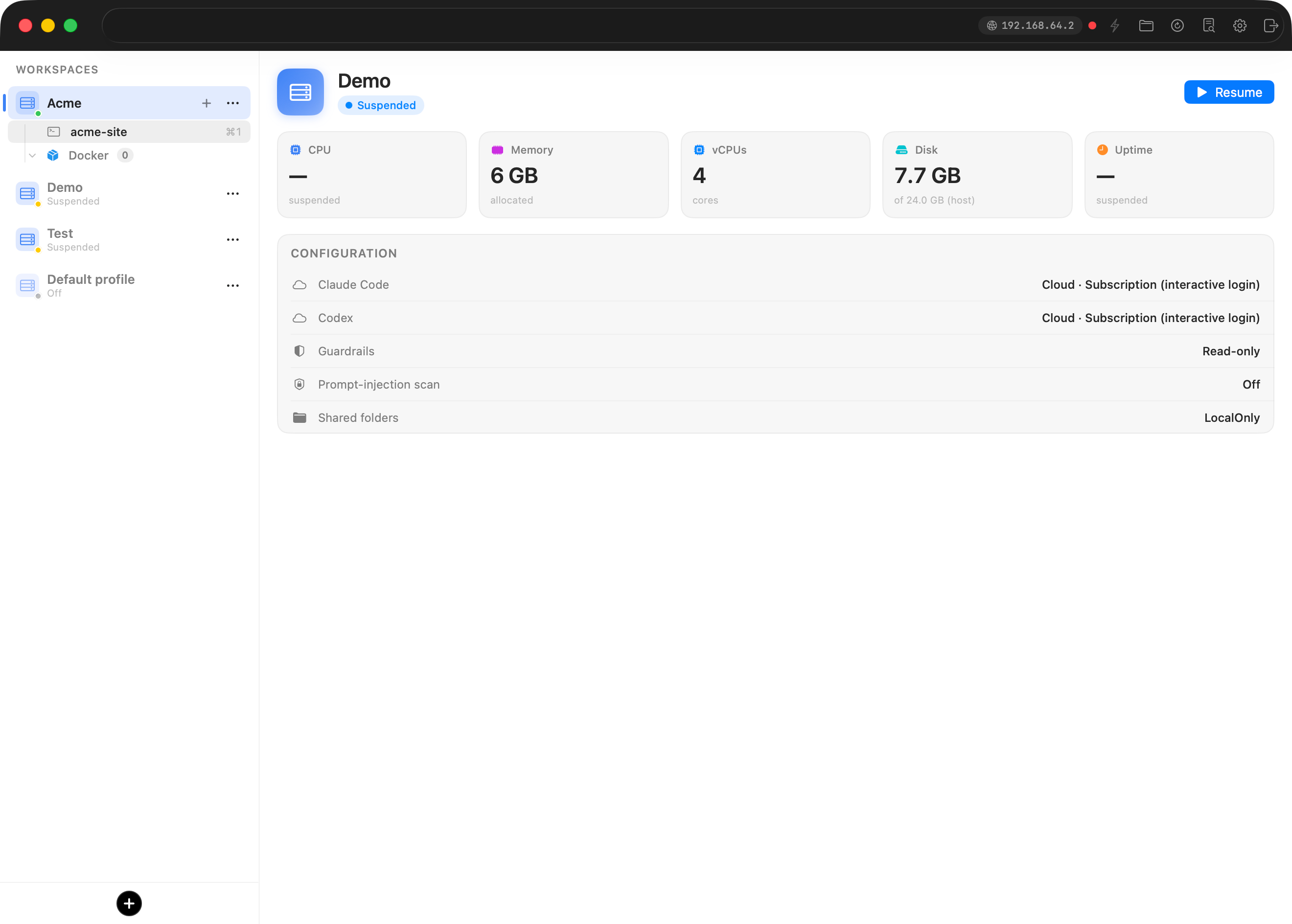The width and height of the screenshot is (1292, 924).
Task: Open the document search icon in toolbar
Action: click(x=1209, y=25)
